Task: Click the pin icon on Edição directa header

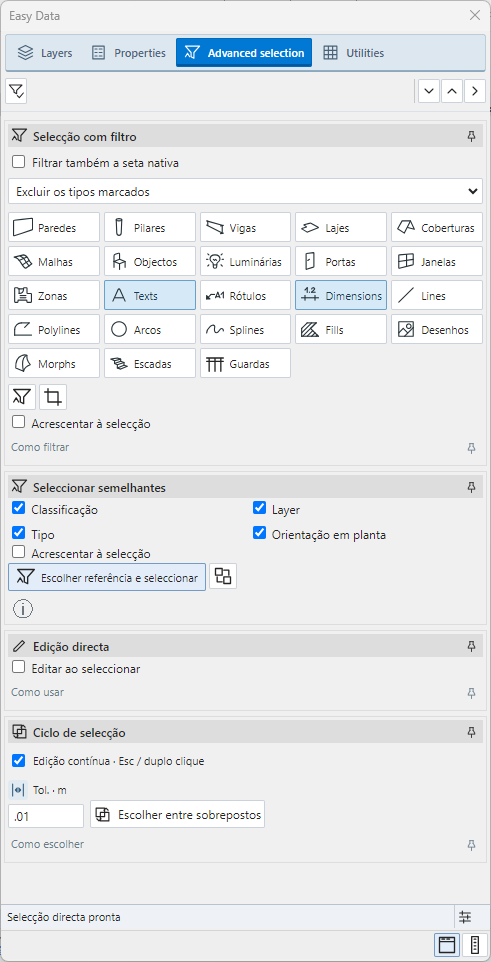Action: 471,646
